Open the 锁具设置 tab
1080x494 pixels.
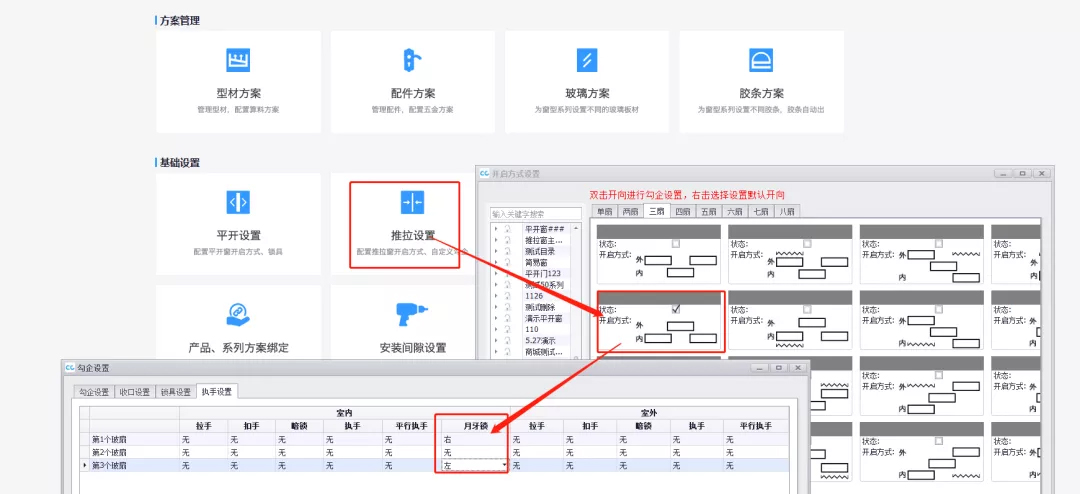click(175, 392)
